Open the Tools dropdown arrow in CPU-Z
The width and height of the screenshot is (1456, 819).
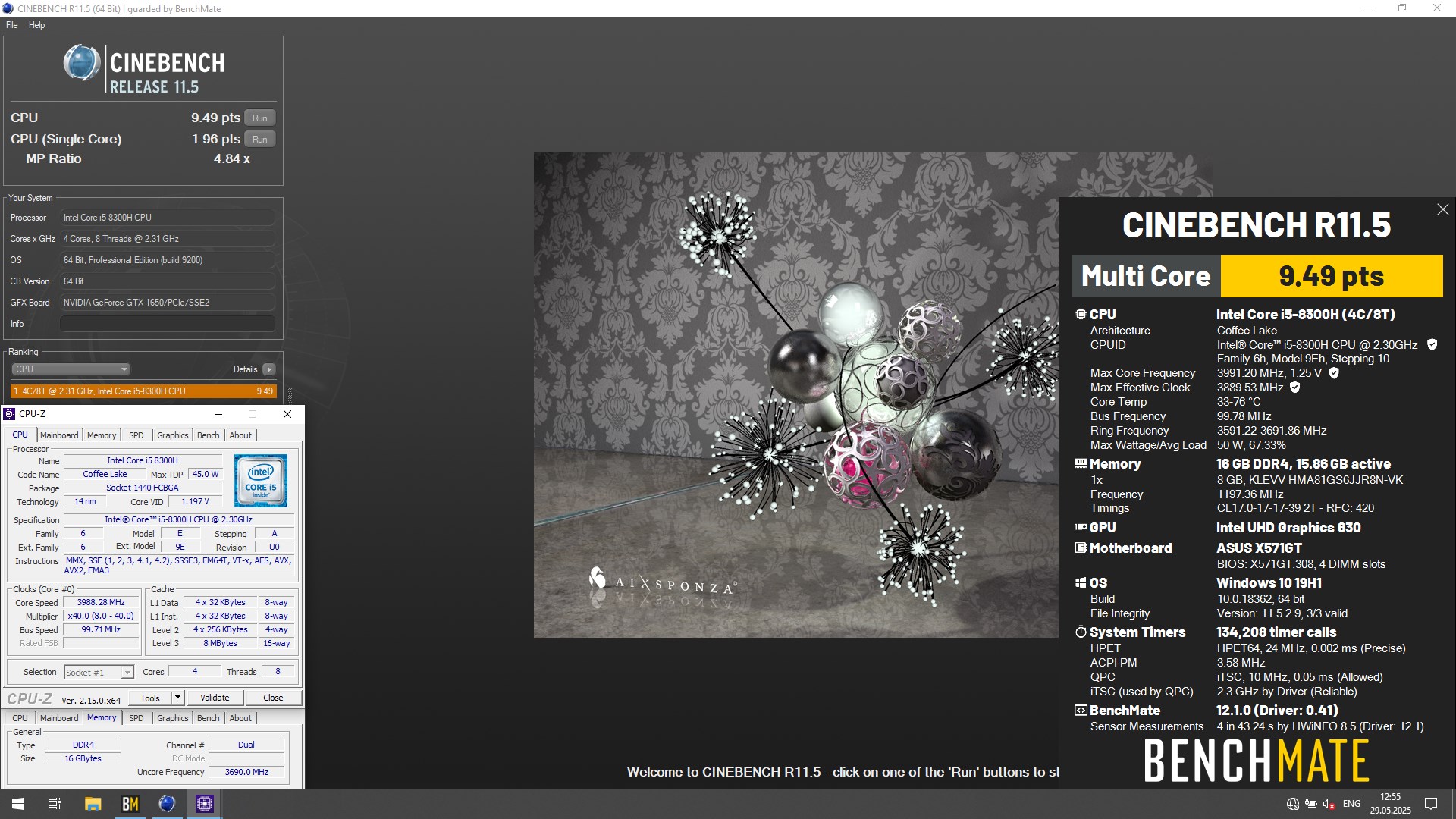click(177, 698)
